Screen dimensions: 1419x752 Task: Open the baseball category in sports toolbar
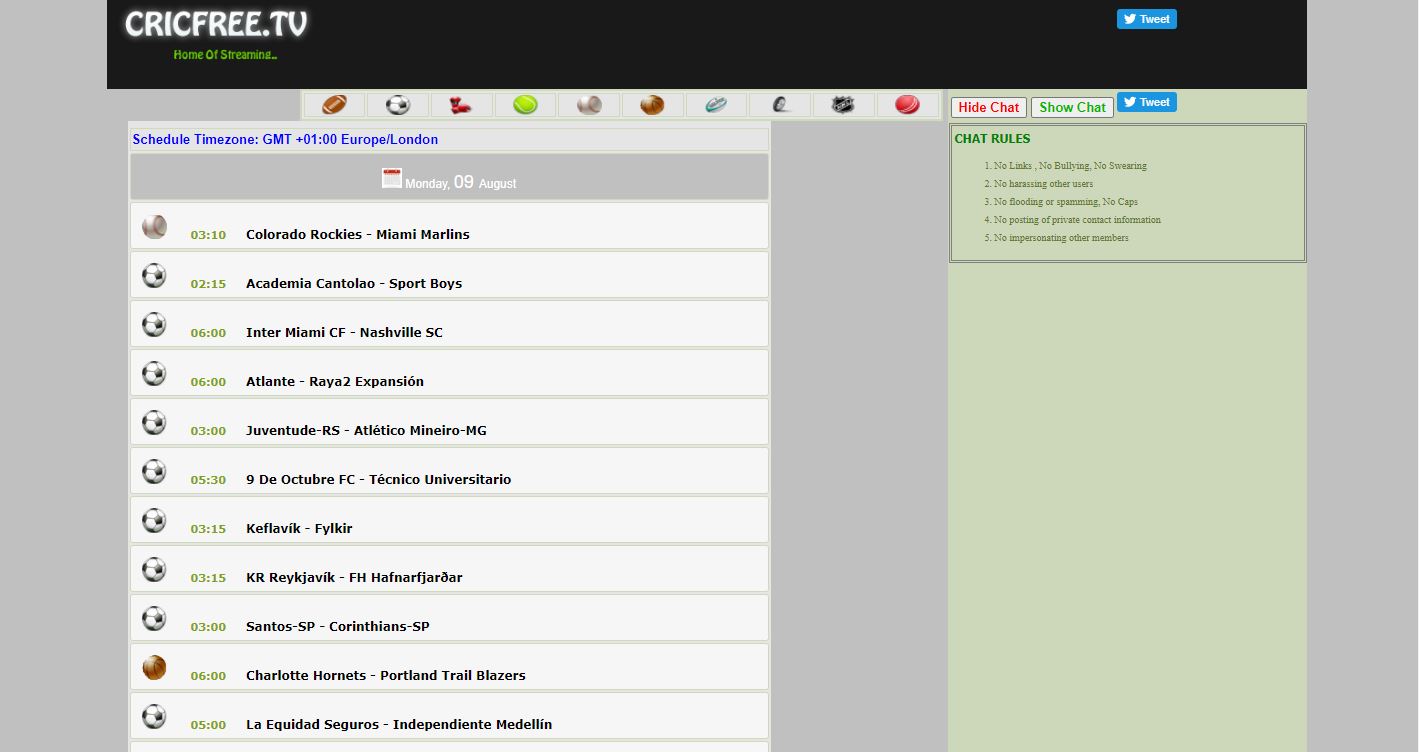(589, 105)
